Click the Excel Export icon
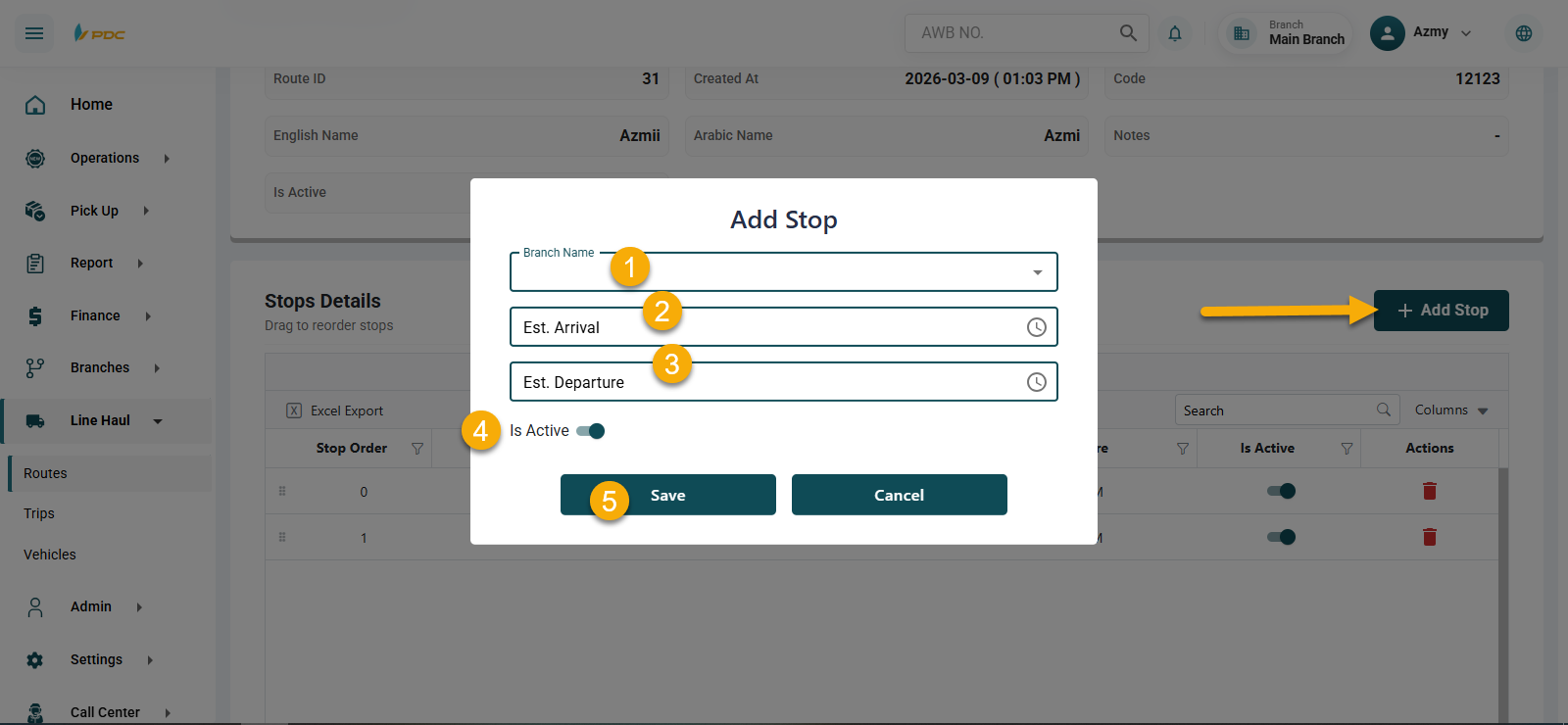 pyautogui.click(x=294, y=411)
